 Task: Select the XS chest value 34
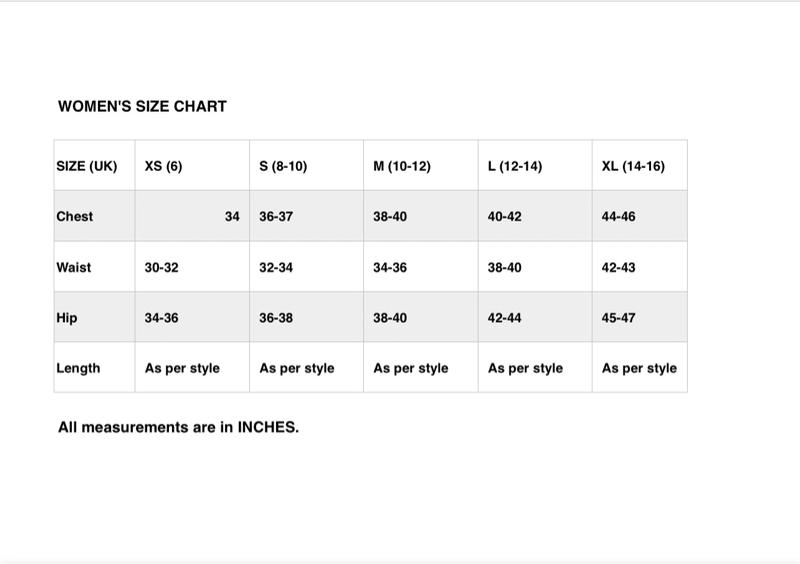coord(232,216)
